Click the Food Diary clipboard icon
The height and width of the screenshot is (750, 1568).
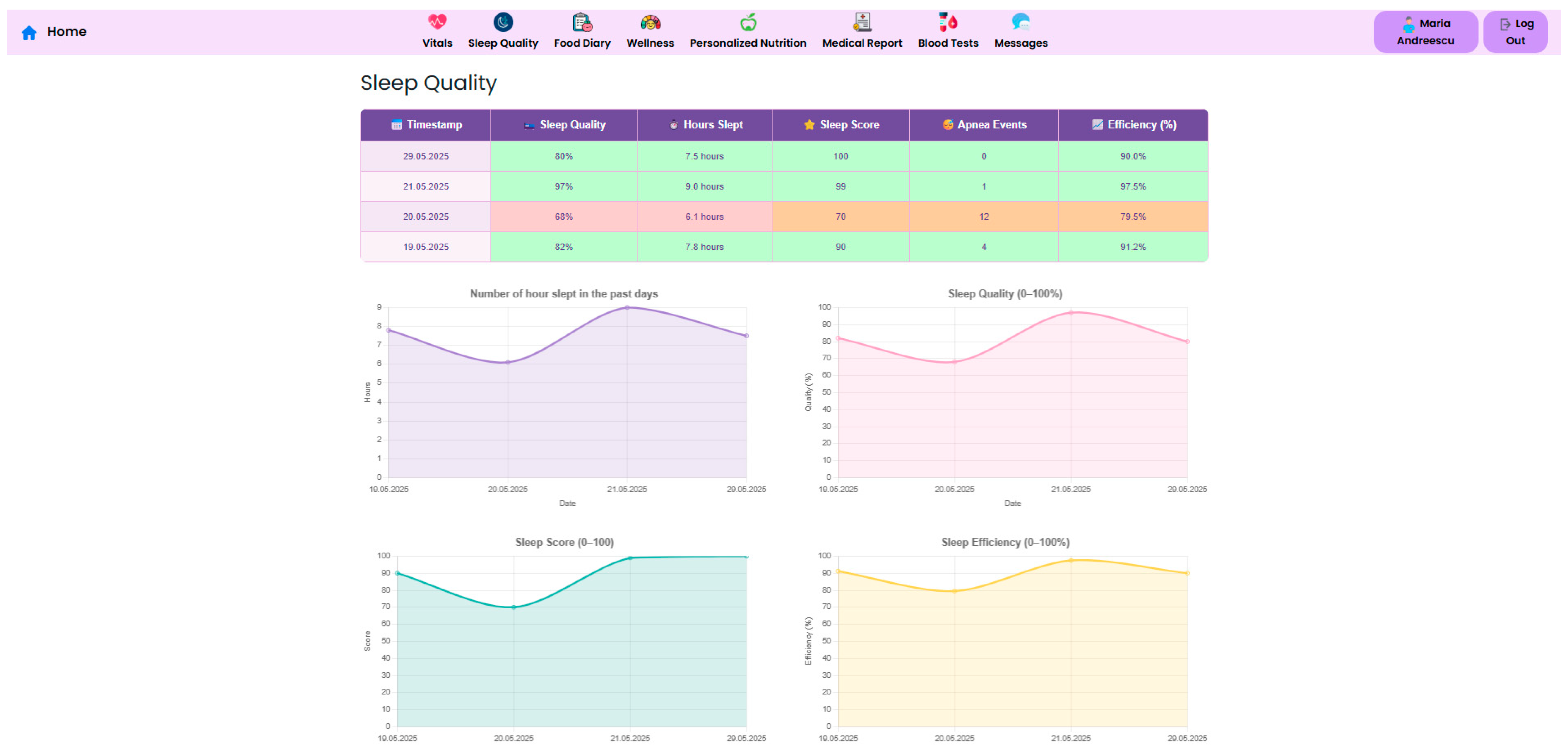pos(582,23)
